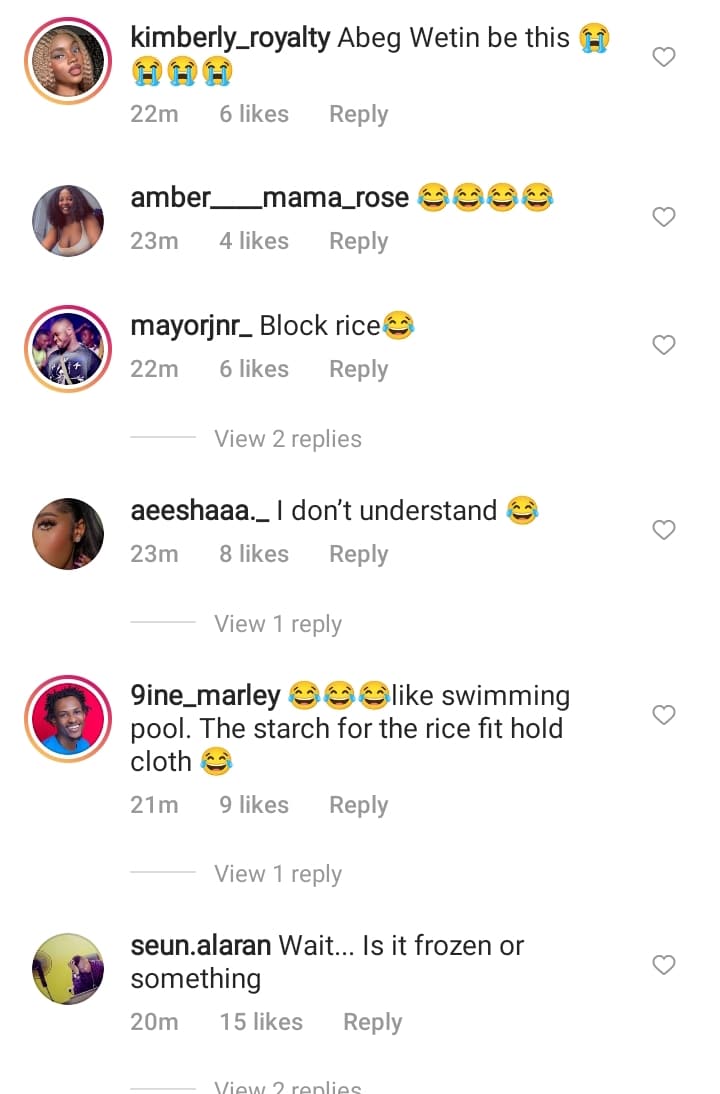Open kimberly_royalty's profile picture
This screenshot has height=1094, width=720.
pyautogui.click(x=68, y=60)
